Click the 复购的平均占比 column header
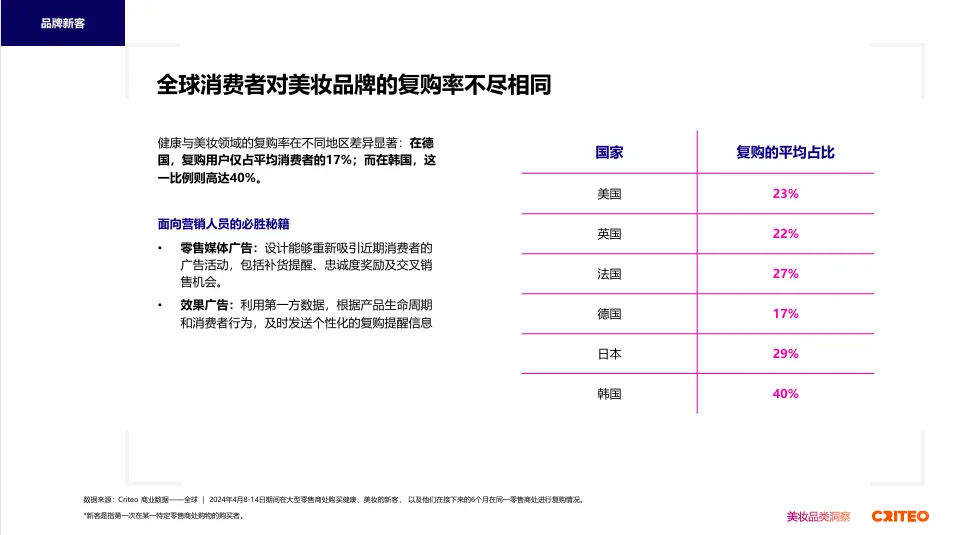 (785, 152)
